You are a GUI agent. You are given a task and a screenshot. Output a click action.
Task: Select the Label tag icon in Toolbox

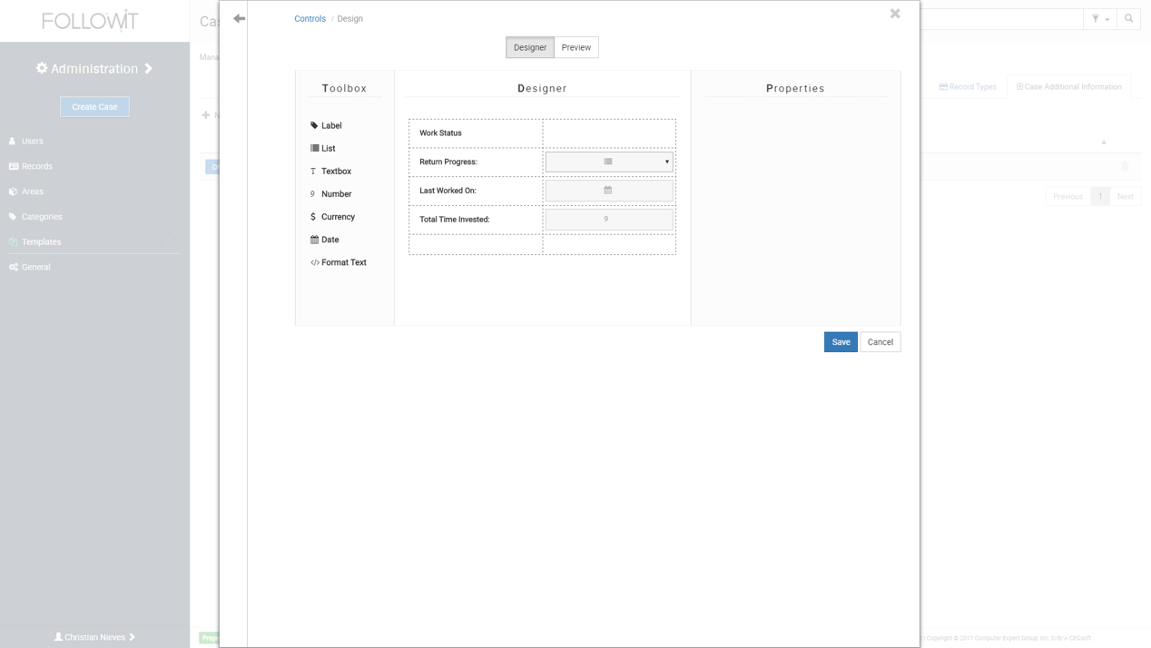pos(314,125)
